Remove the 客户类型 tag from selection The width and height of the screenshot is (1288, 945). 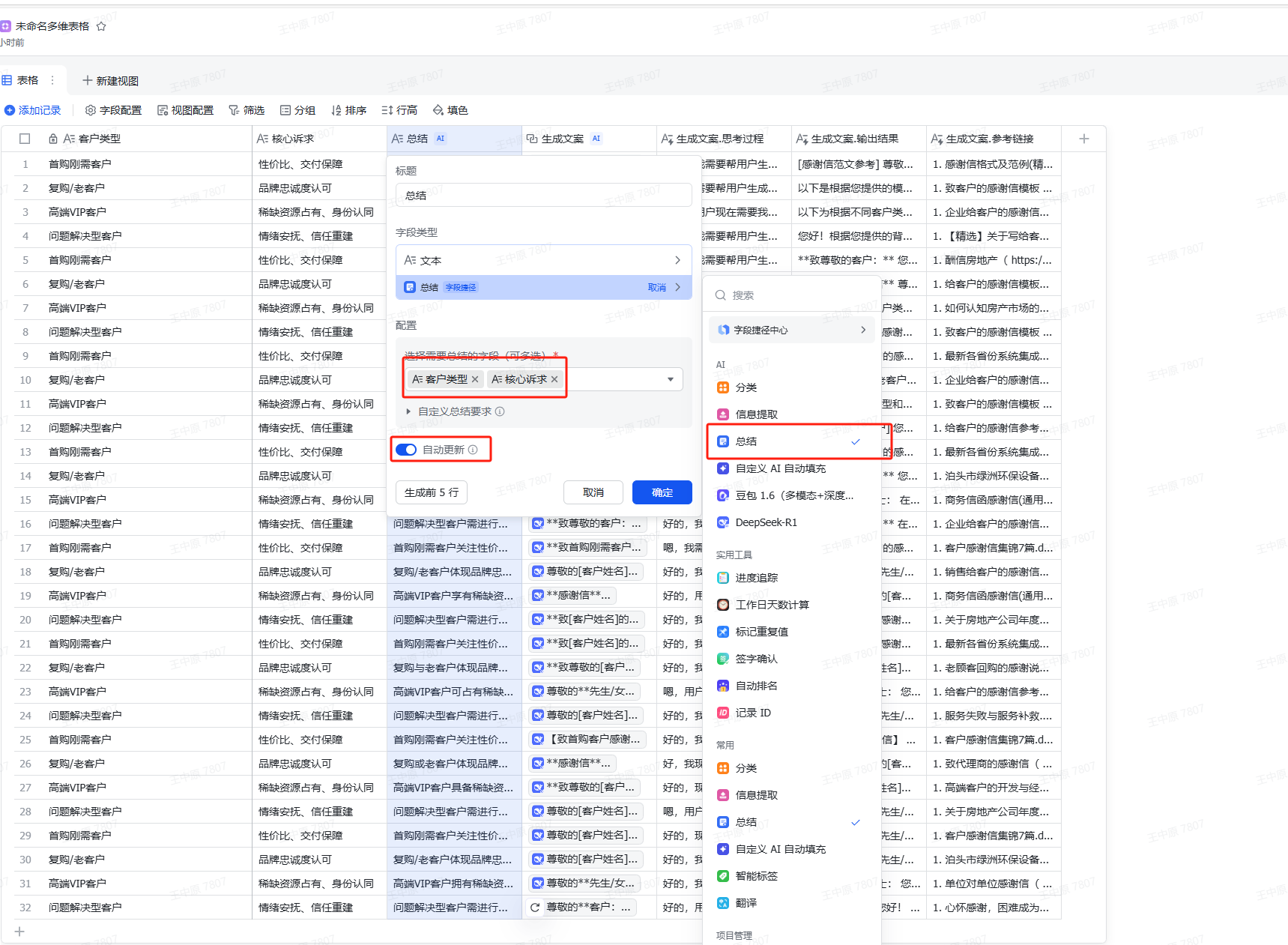[475, 379]
